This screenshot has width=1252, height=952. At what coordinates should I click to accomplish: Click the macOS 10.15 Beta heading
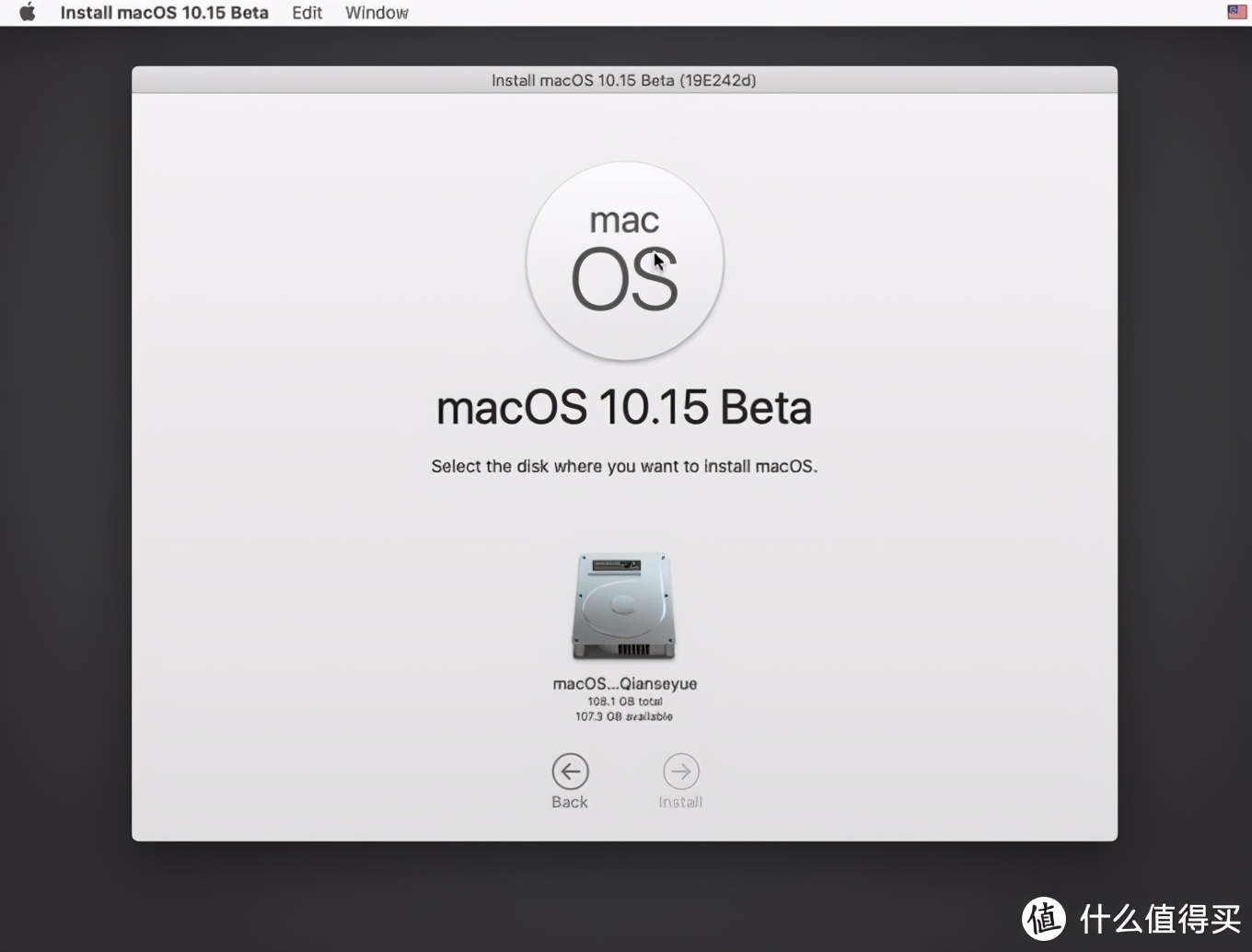624,407
